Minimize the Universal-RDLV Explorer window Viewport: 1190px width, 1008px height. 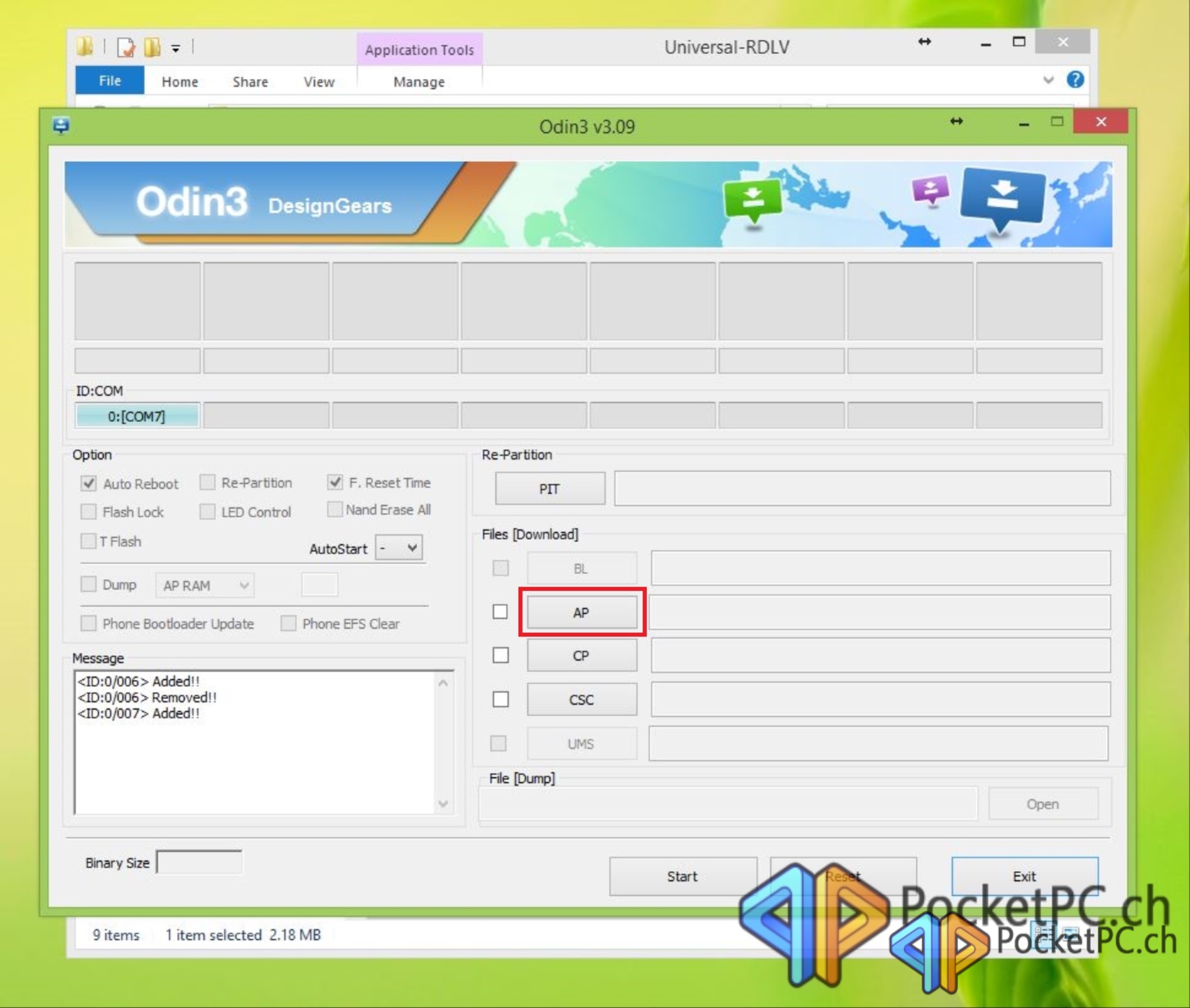click(985, 44)
